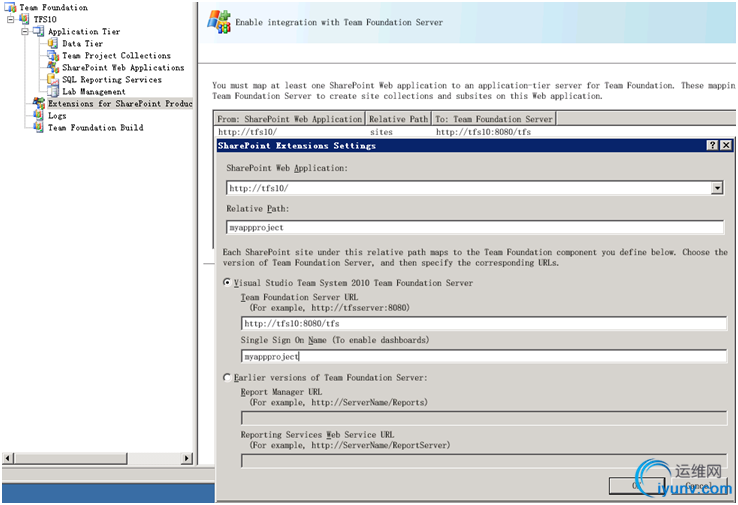Viewport: 738px width, 505px height.
Task: Click the TFS10 server icon
Action: [24, 19]
